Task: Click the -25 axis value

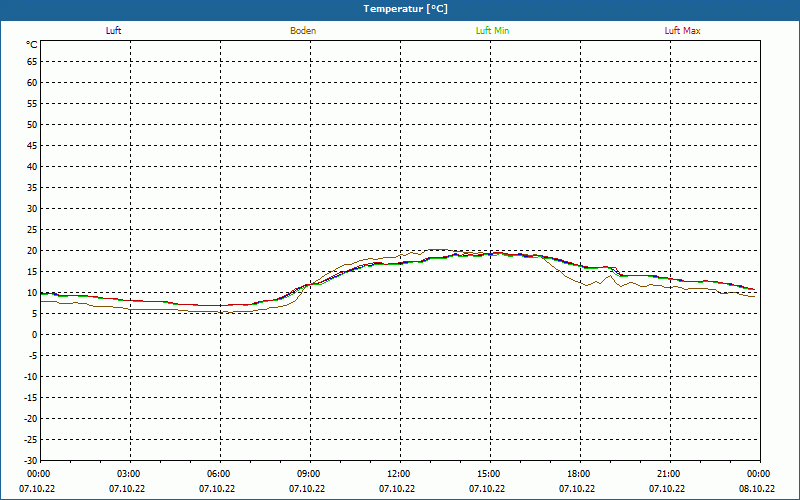Action: tap(31, 440)
